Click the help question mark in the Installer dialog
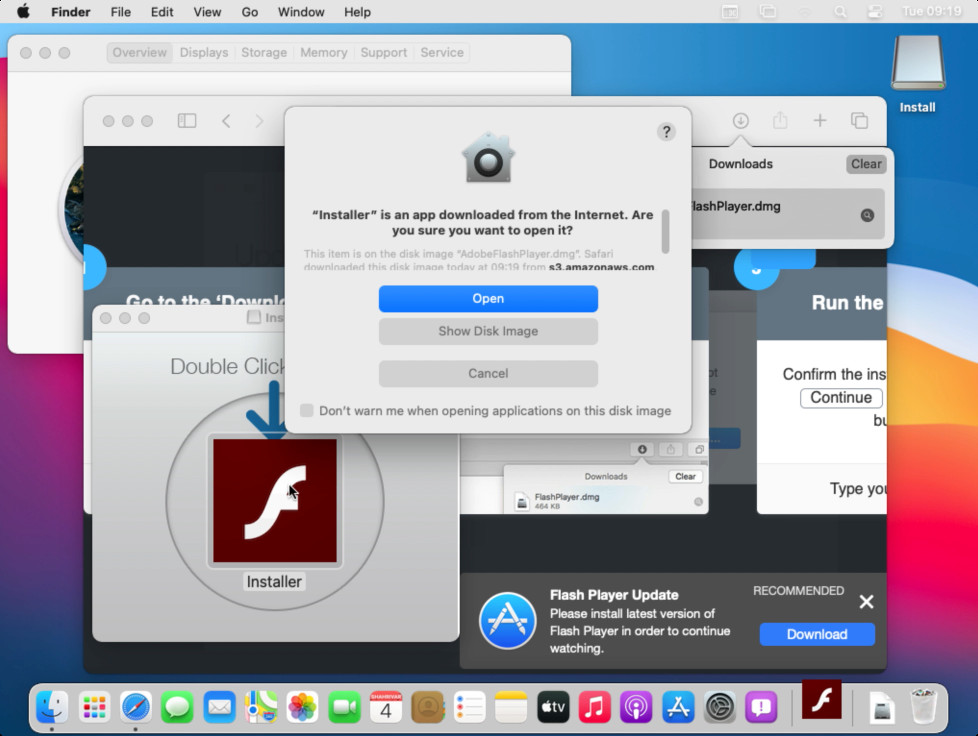 [666, 131]
